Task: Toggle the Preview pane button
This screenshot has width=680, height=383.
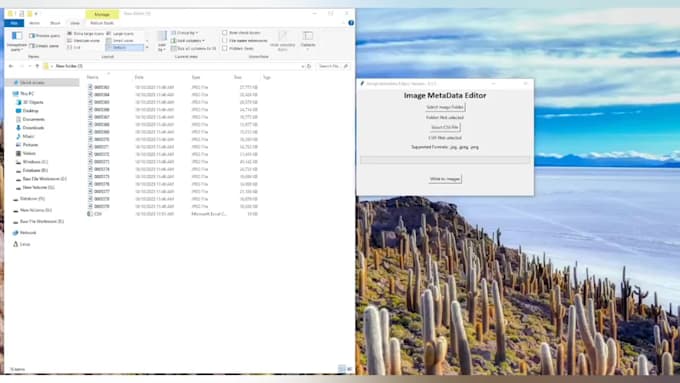Action: [x=45, y=36]
